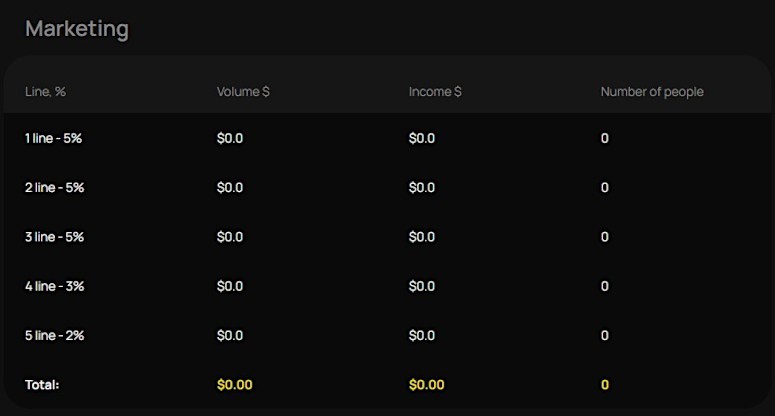
Task: Select the "Income $" column header
Action: [435, 92]
